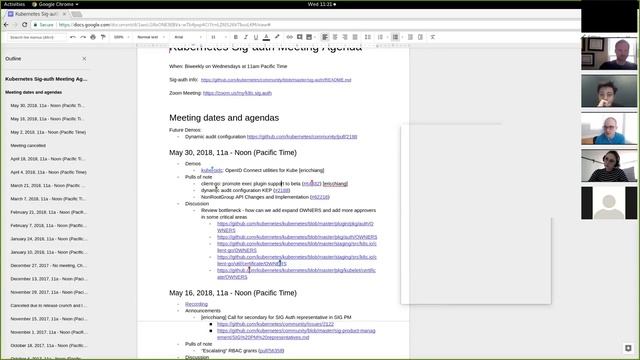
Task: Click the Explore button at bottom right
Action: tap(628, 348)
